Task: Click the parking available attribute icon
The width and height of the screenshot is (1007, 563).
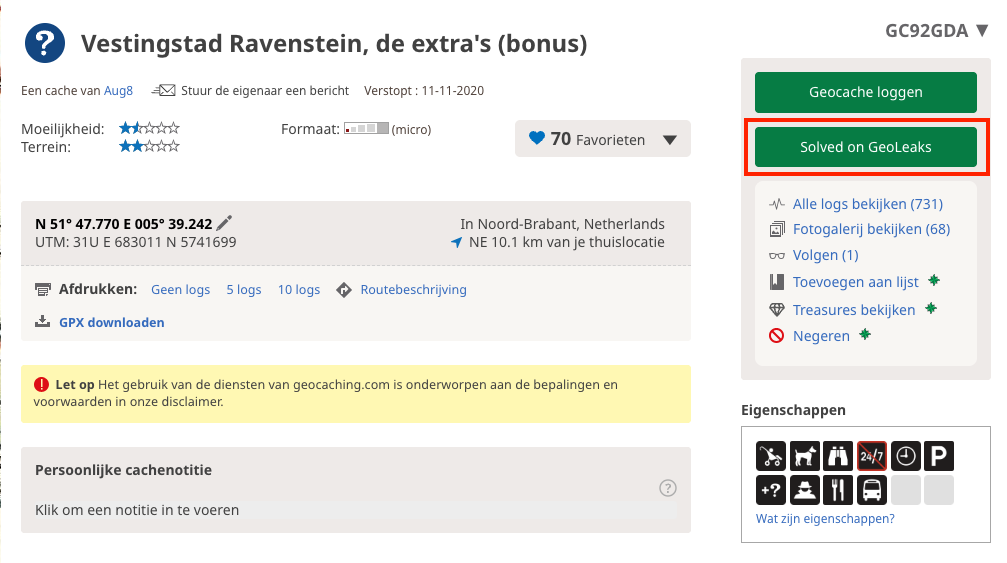Action: tap(938, 456)
